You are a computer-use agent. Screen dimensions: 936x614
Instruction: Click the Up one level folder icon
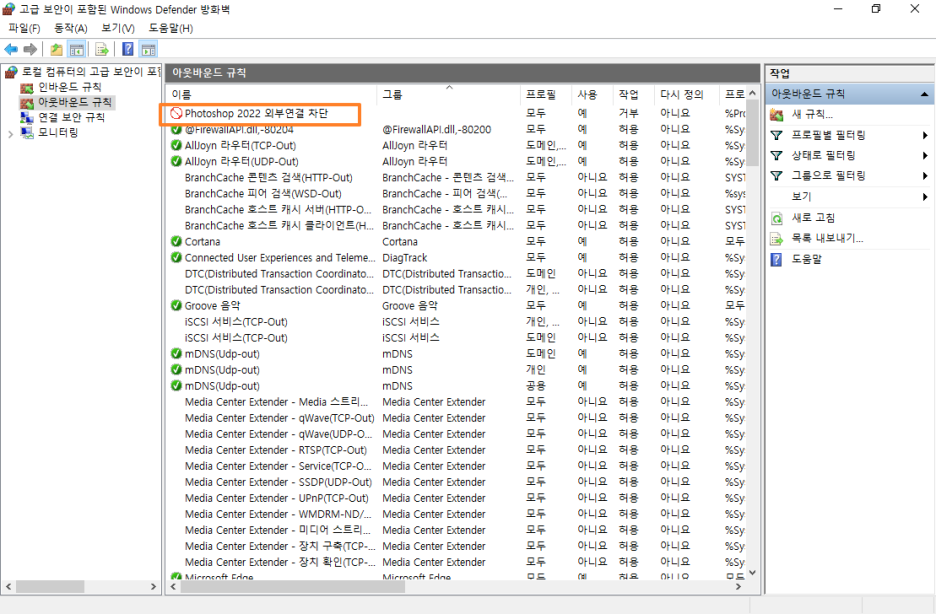(56, 50)
